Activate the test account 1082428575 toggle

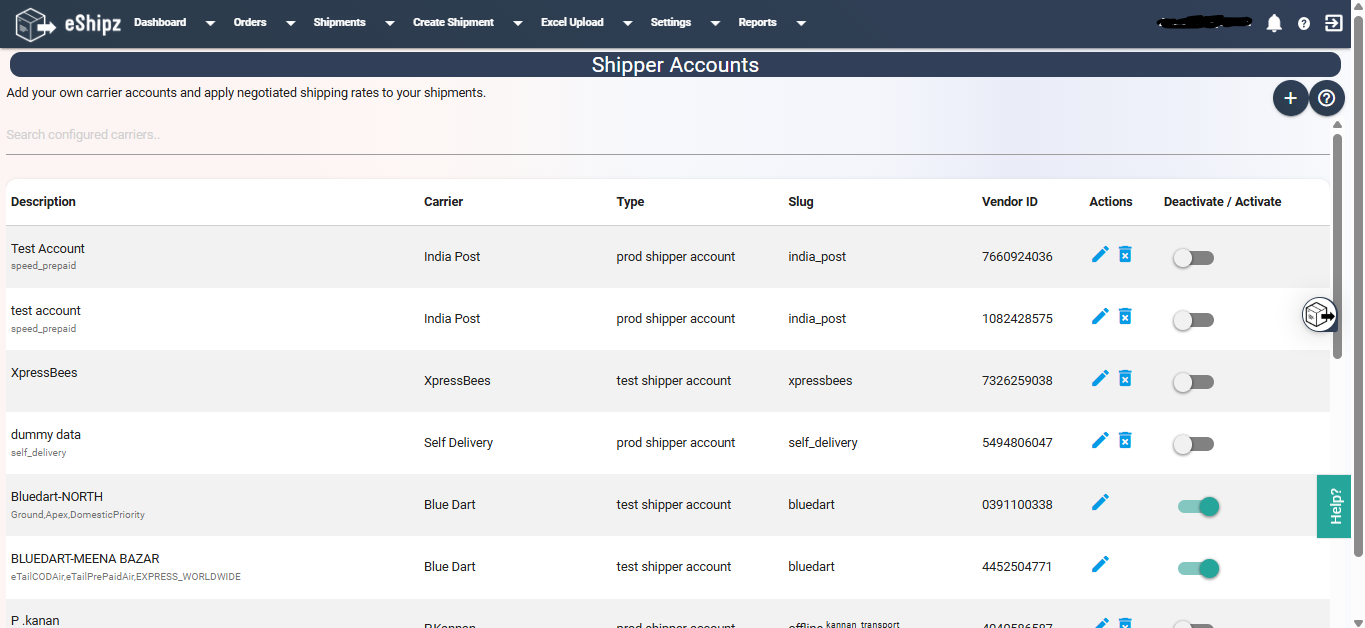tap(1194, 320)
